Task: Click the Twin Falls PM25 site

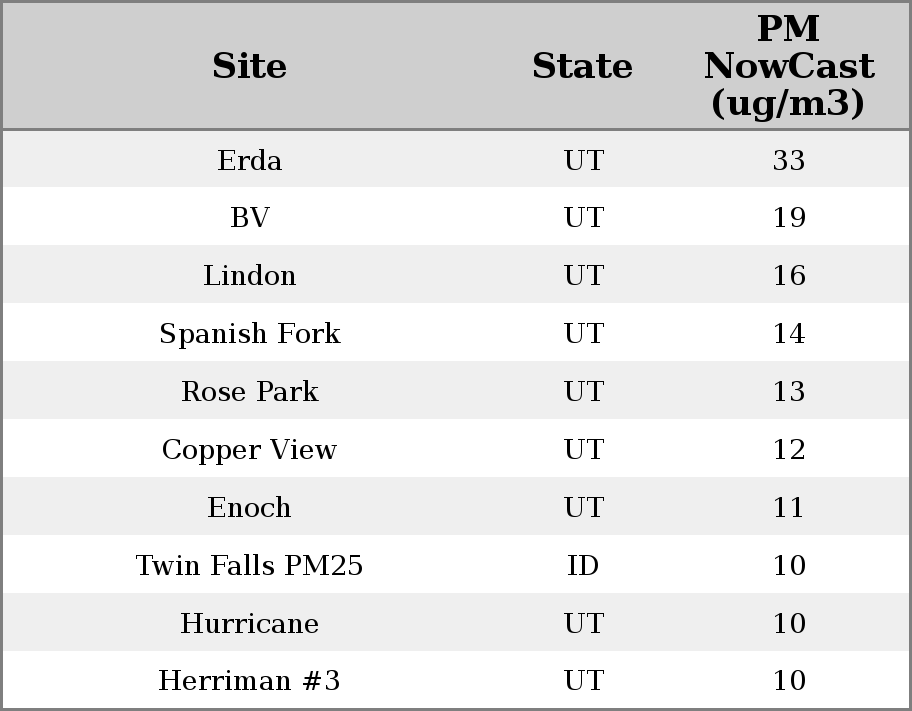Action: point(250,566)
